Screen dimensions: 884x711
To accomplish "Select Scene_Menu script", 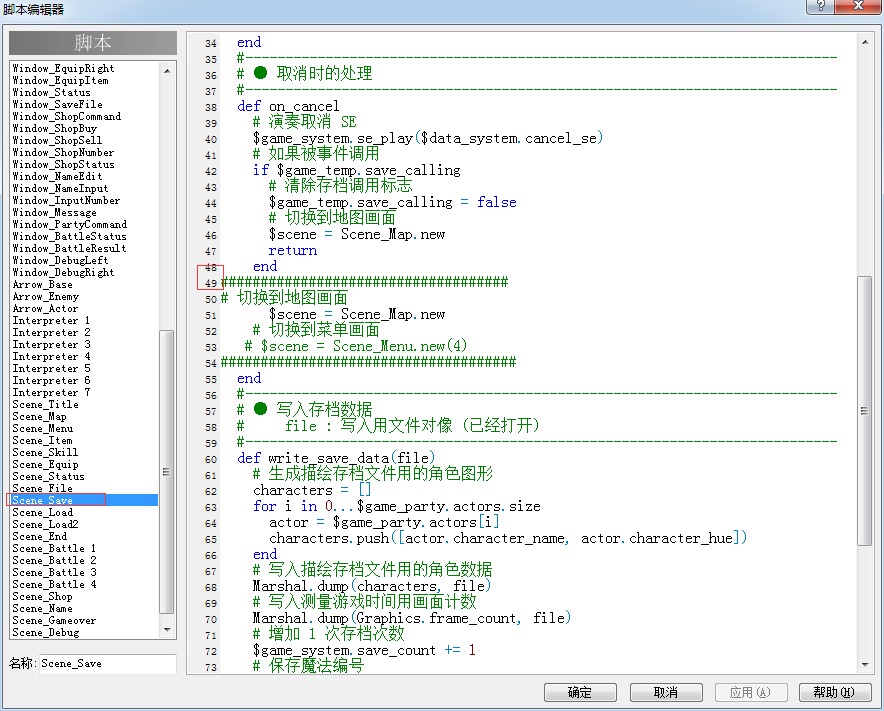I will (43, 428).
